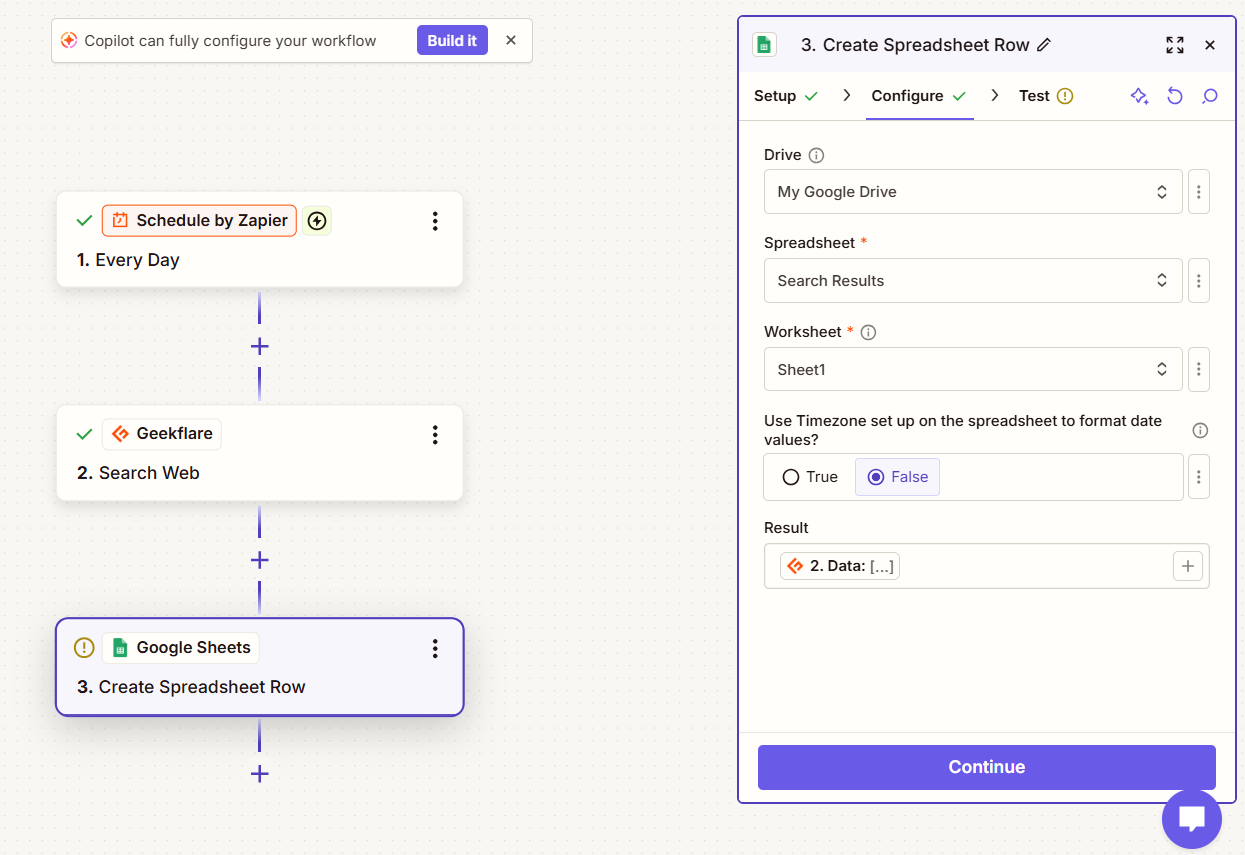Open the My Google Drive dropdown
The image size is (1245, 855).
tap(973, 191)
